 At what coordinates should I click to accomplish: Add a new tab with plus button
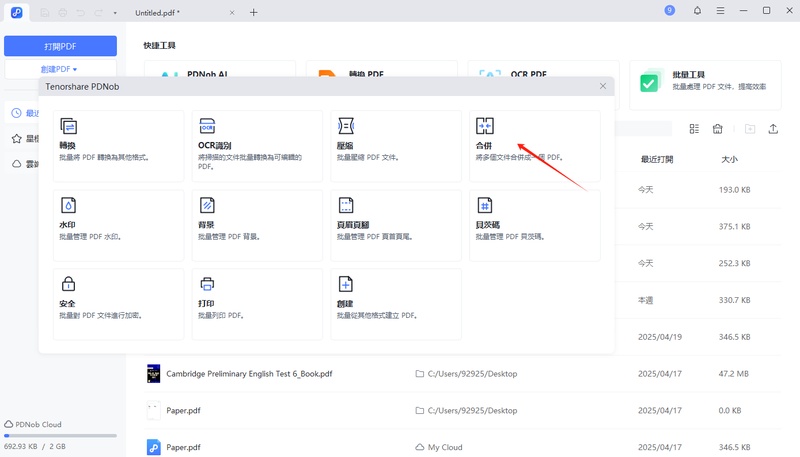pyautogui.click(x=254, y=12)
